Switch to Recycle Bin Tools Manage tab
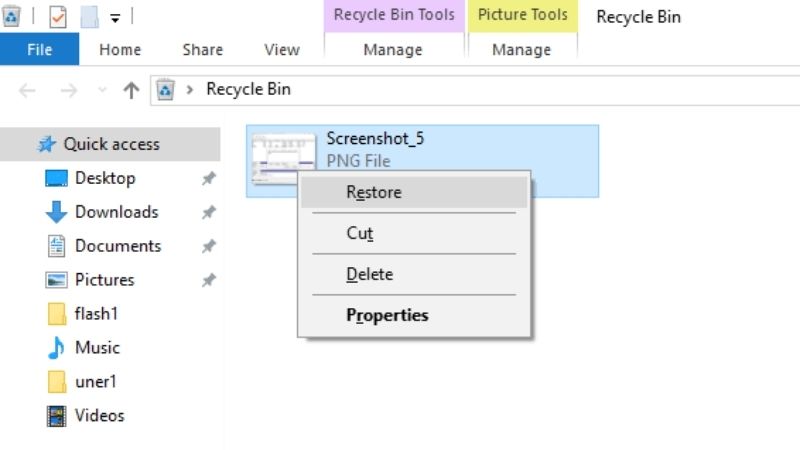Screen dimensions: 800x450 pyautogui.click(x=393, y=49)
